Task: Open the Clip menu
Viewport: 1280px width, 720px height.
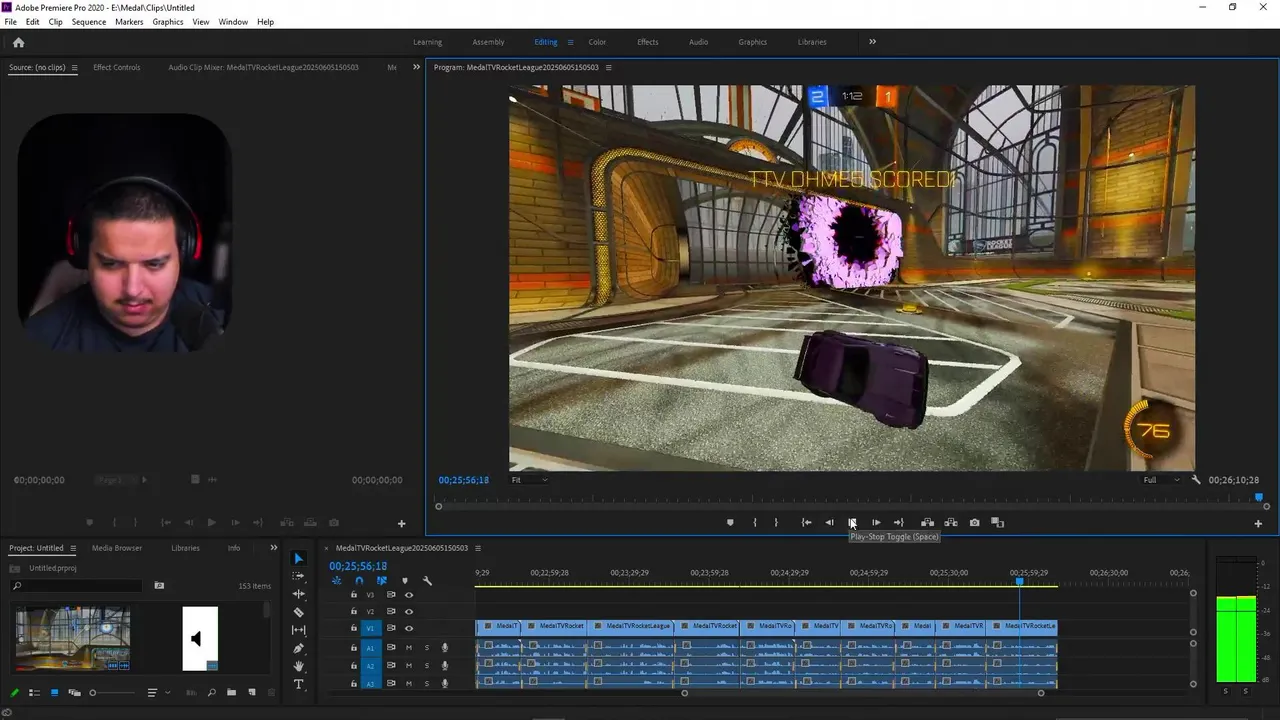Action: click(x=55, y=22)
